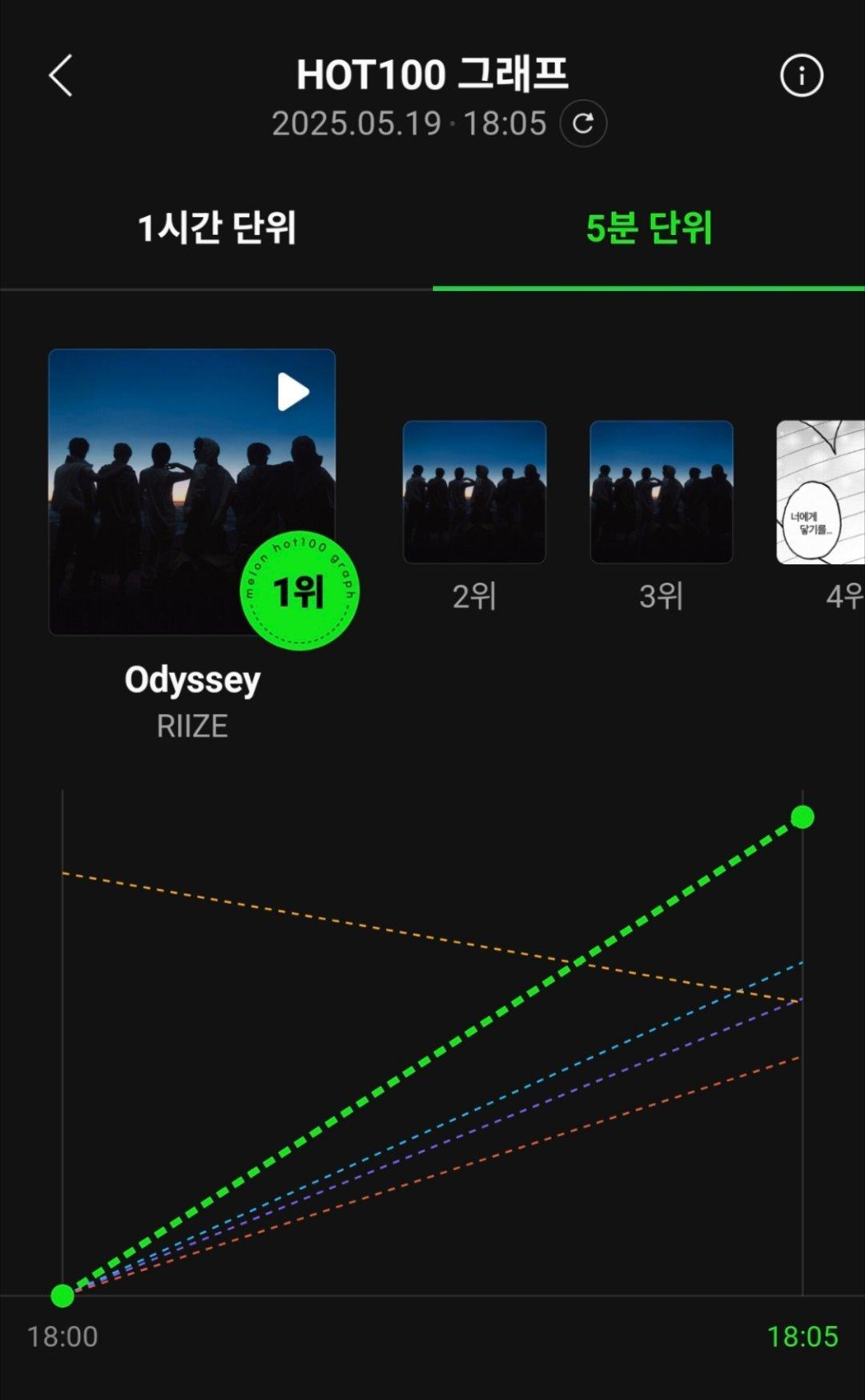Select the green data point at 18:05
865x1400 pixels.
pyautogui.click(x=803, y=817)
